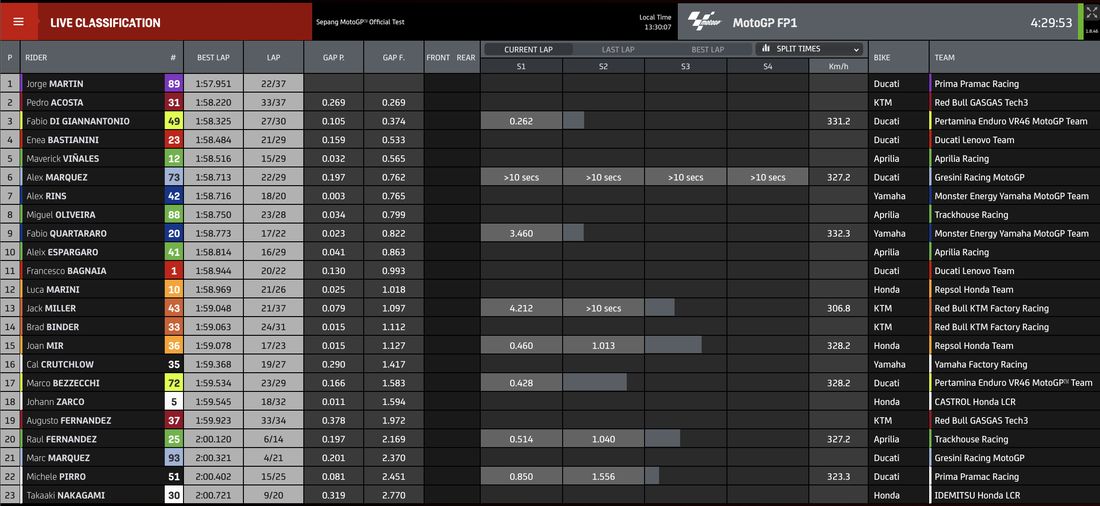Click red number 1 badge
Screen dimensions: 1100x506
[x=173, y=271]
